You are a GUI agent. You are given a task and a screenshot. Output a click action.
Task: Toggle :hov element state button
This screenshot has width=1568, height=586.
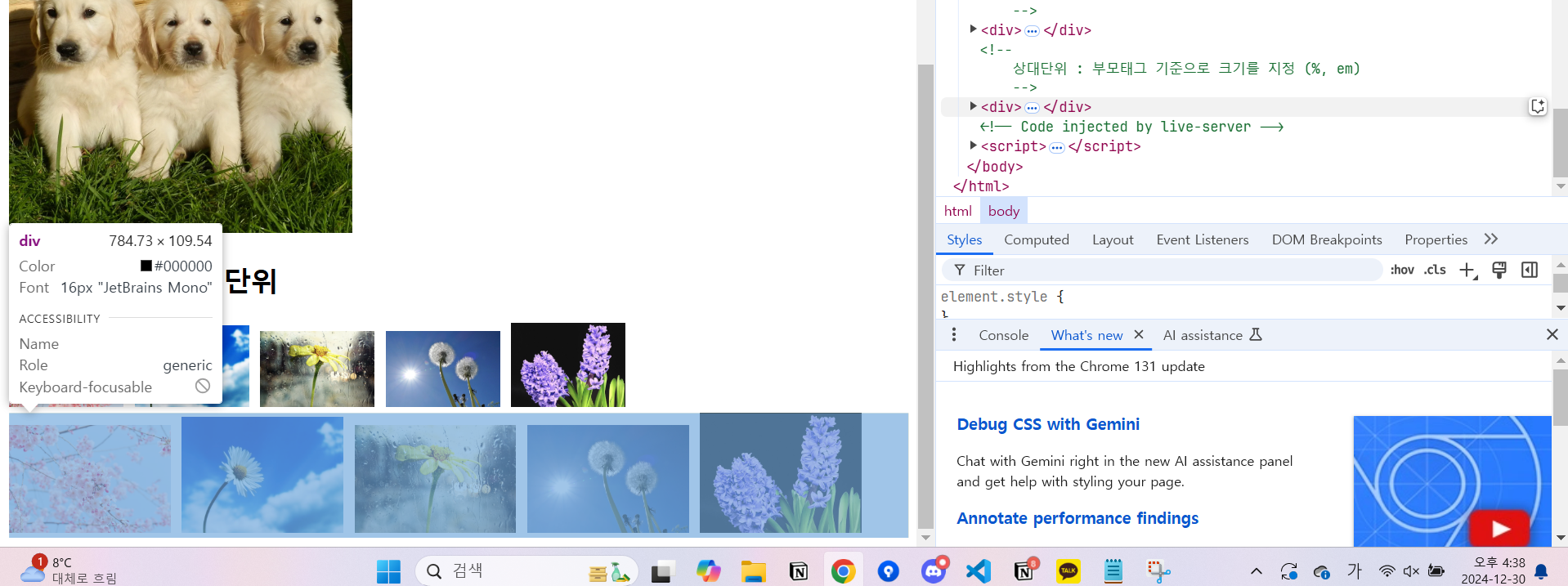click(x=1402, y=270)
